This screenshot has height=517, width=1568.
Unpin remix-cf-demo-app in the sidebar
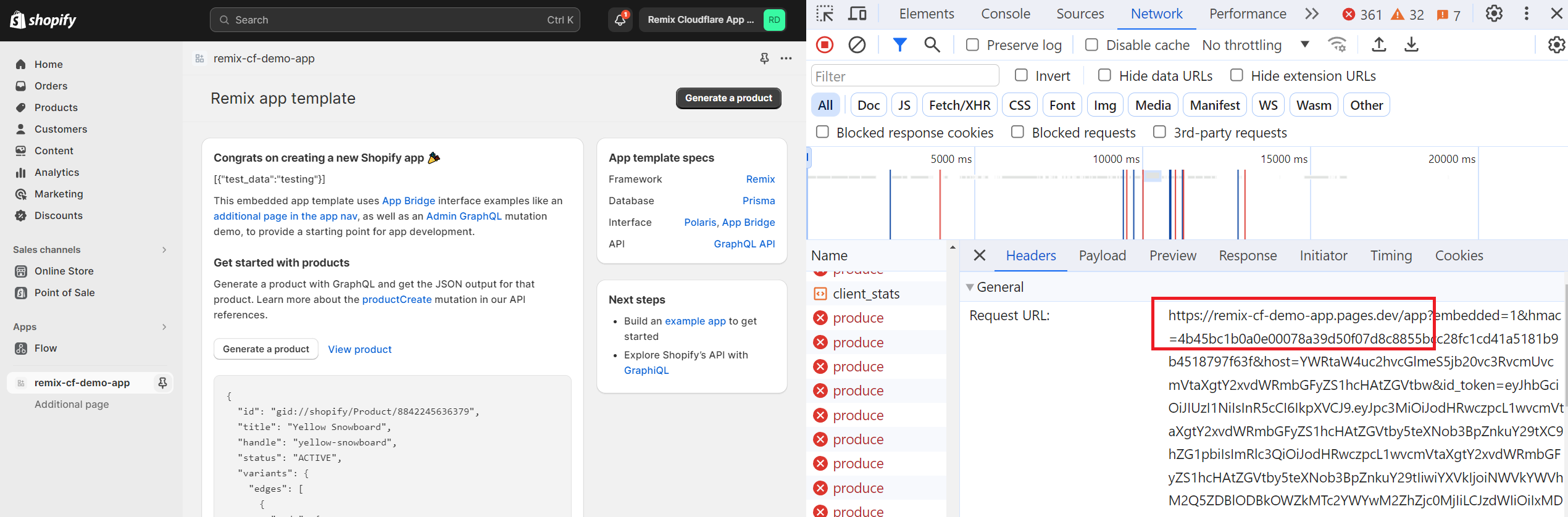(162, 383)
